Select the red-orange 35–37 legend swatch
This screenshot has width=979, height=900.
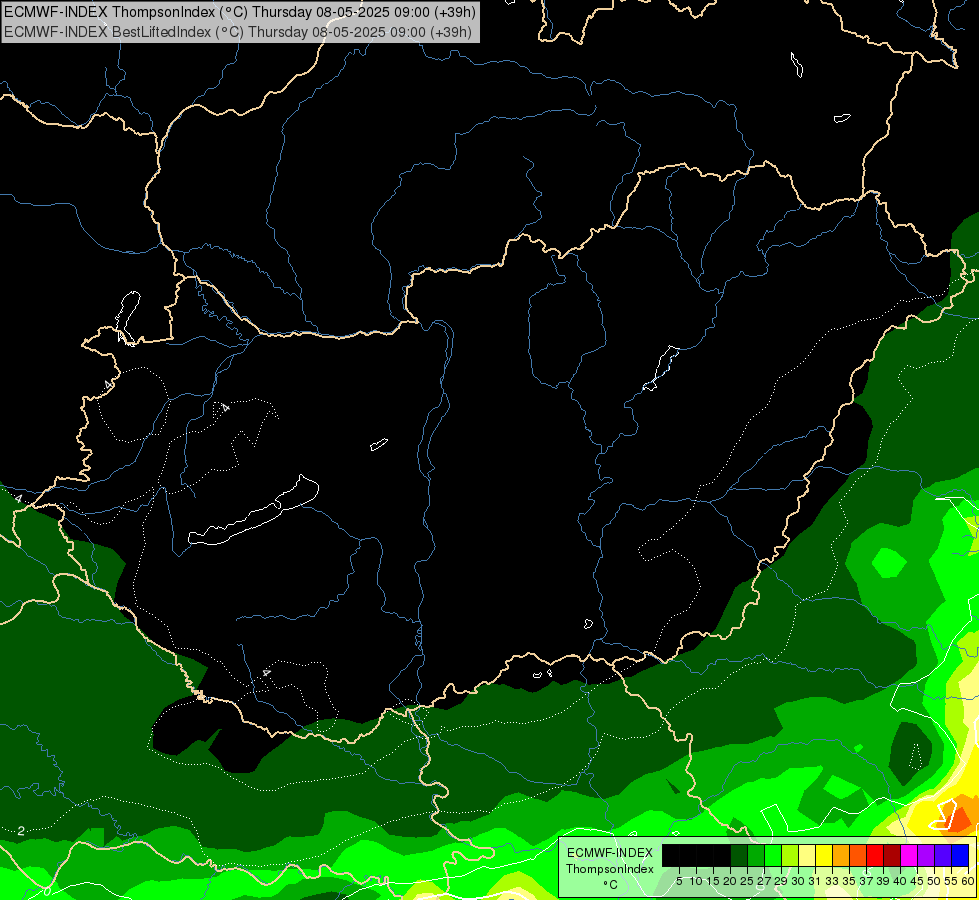858,855
